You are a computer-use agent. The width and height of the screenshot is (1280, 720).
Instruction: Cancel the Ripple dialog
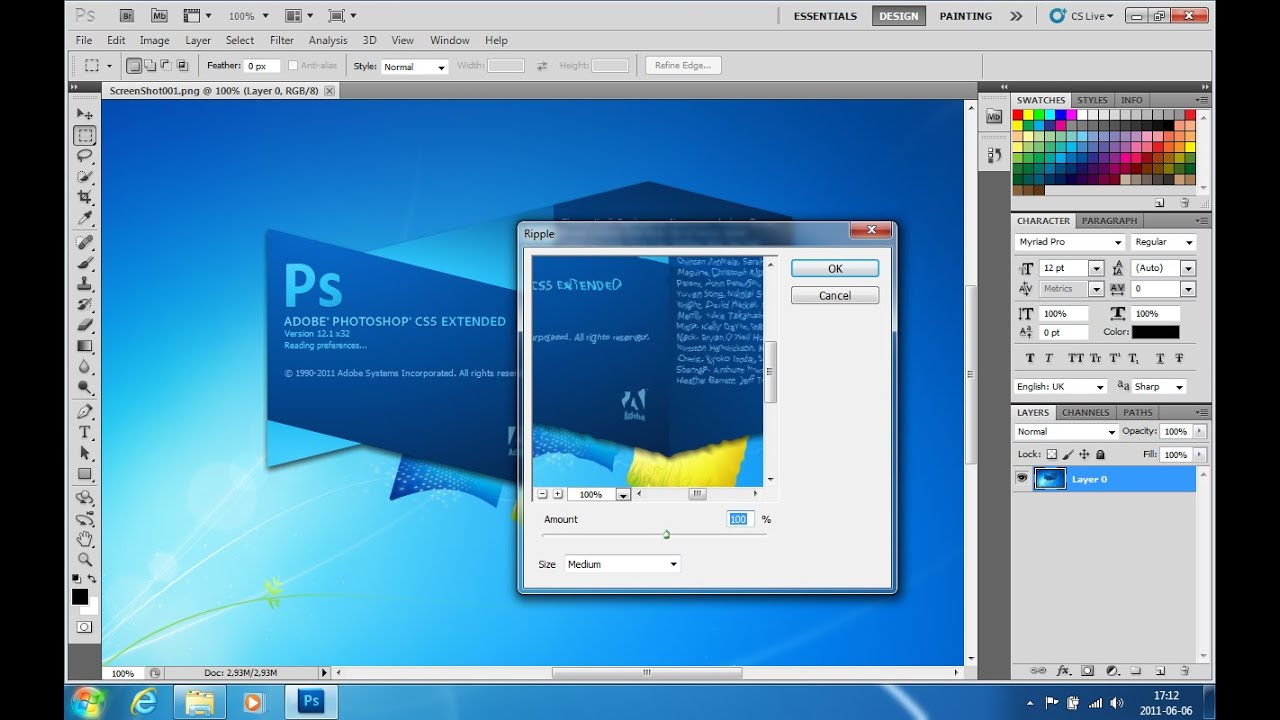835,295
